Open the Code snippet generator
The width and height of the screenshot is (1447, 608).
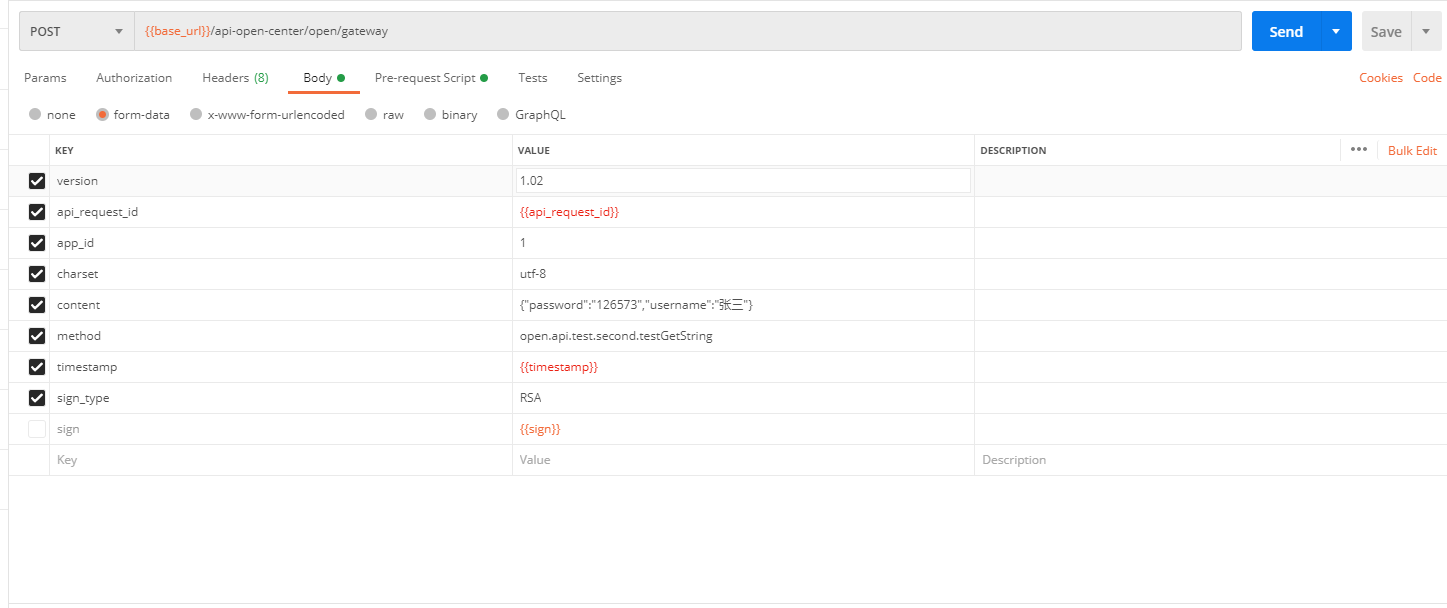click(x=1427, y=77)
